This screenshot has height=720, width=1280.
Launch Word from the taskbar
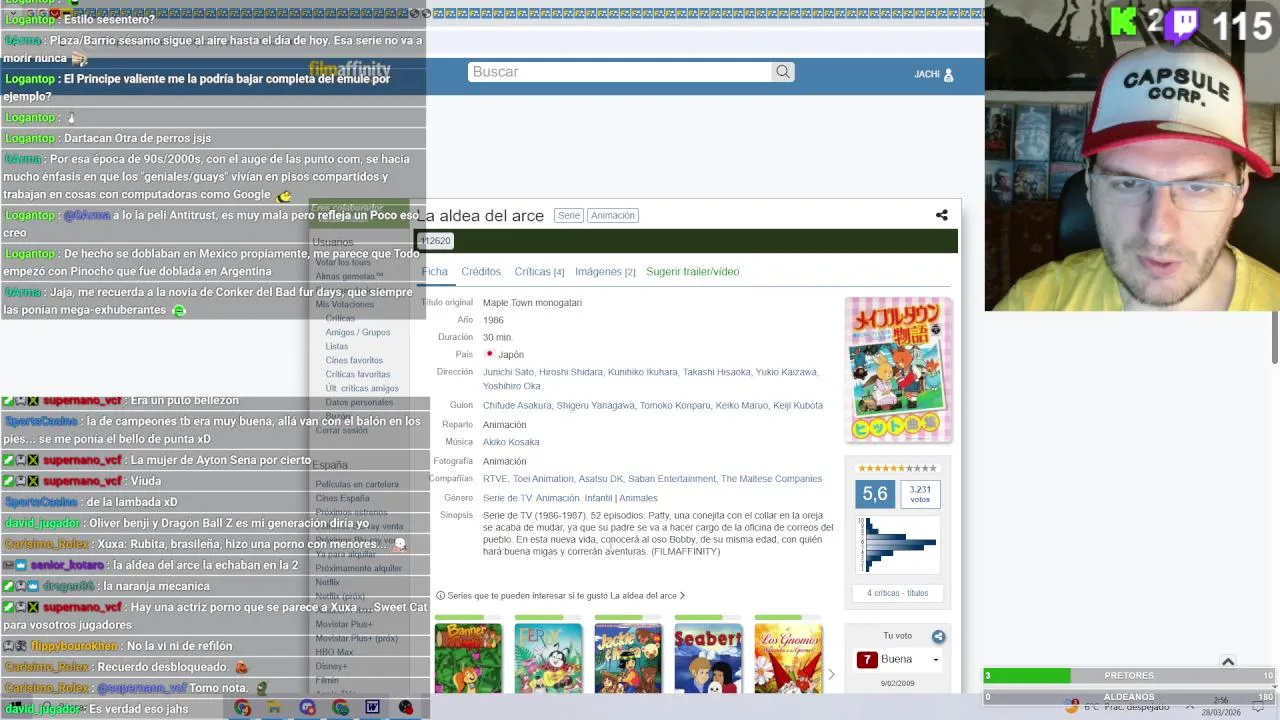(x=372, y=708)
